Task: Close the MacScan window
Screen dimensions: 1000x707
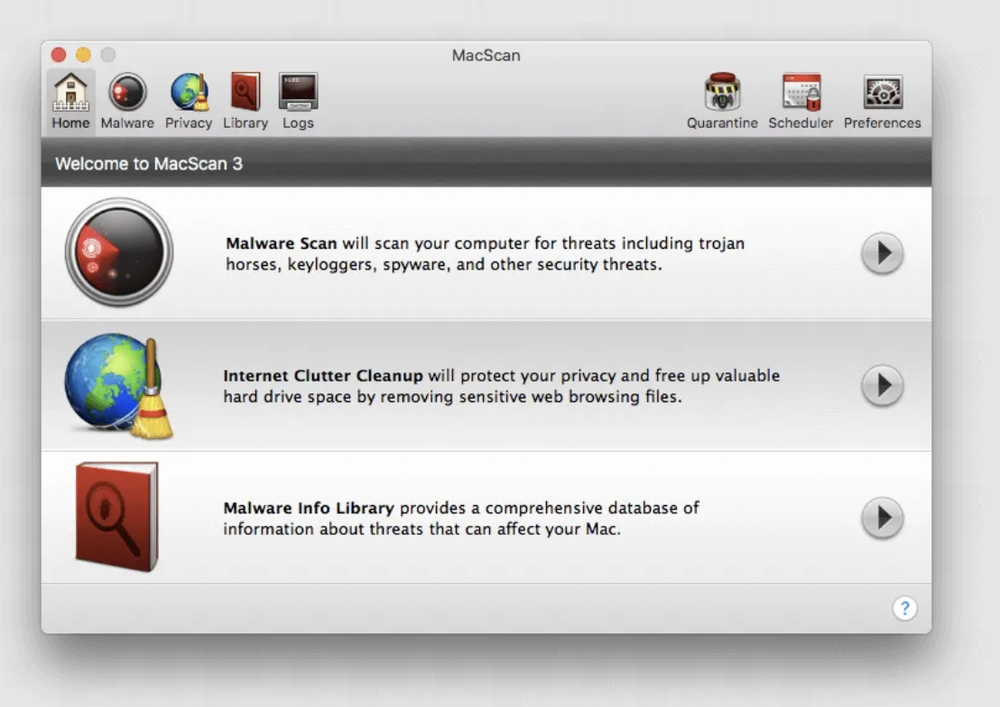Action: coord(59,55)
